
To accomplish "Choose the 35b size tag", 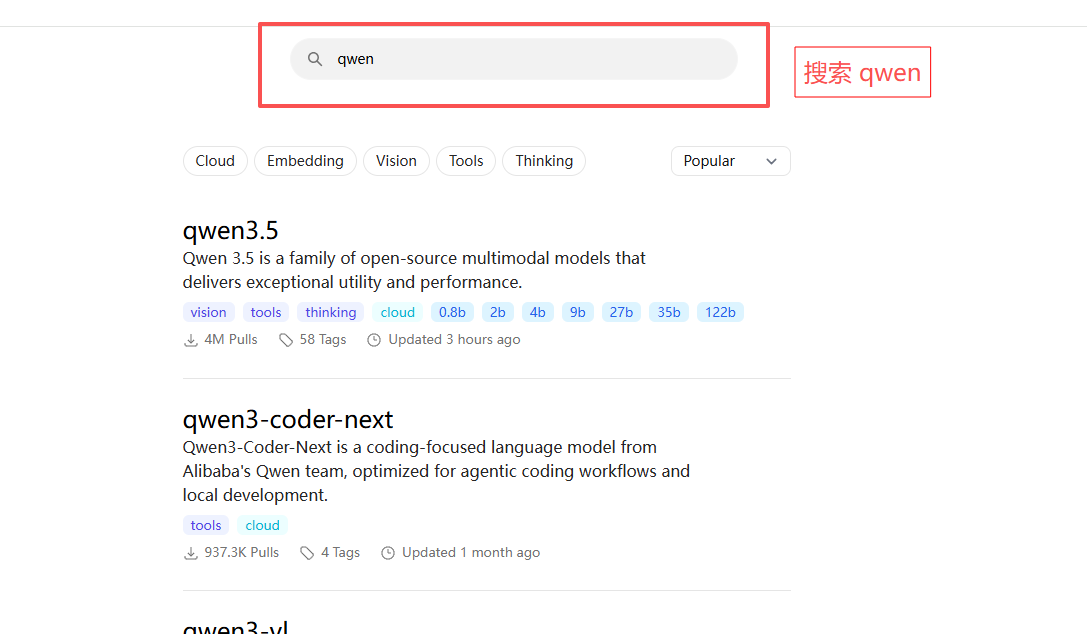I will (669, 312).
